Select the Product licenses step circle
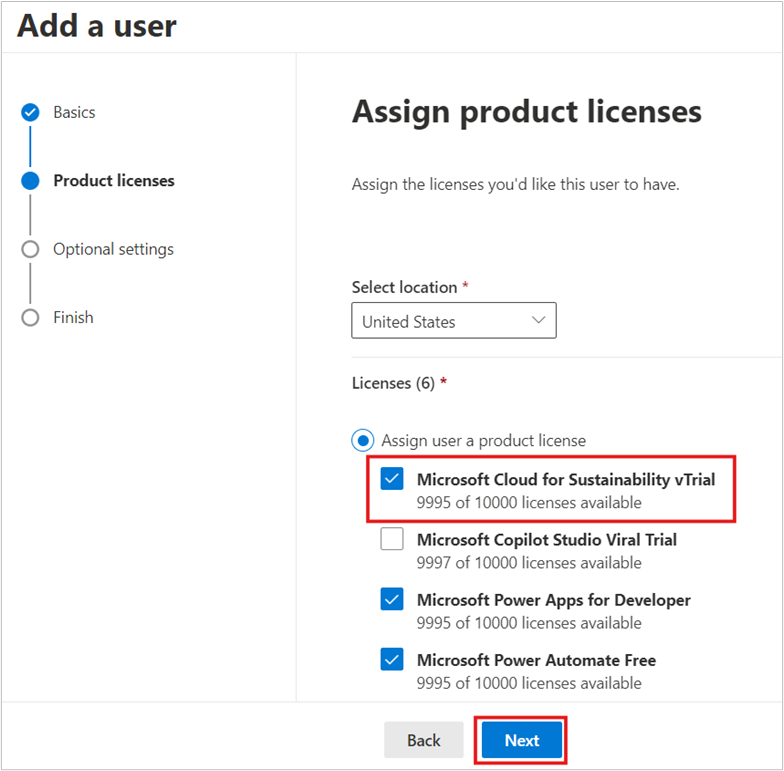Screen dimensions: 784x771 click(x=30, y=181)
